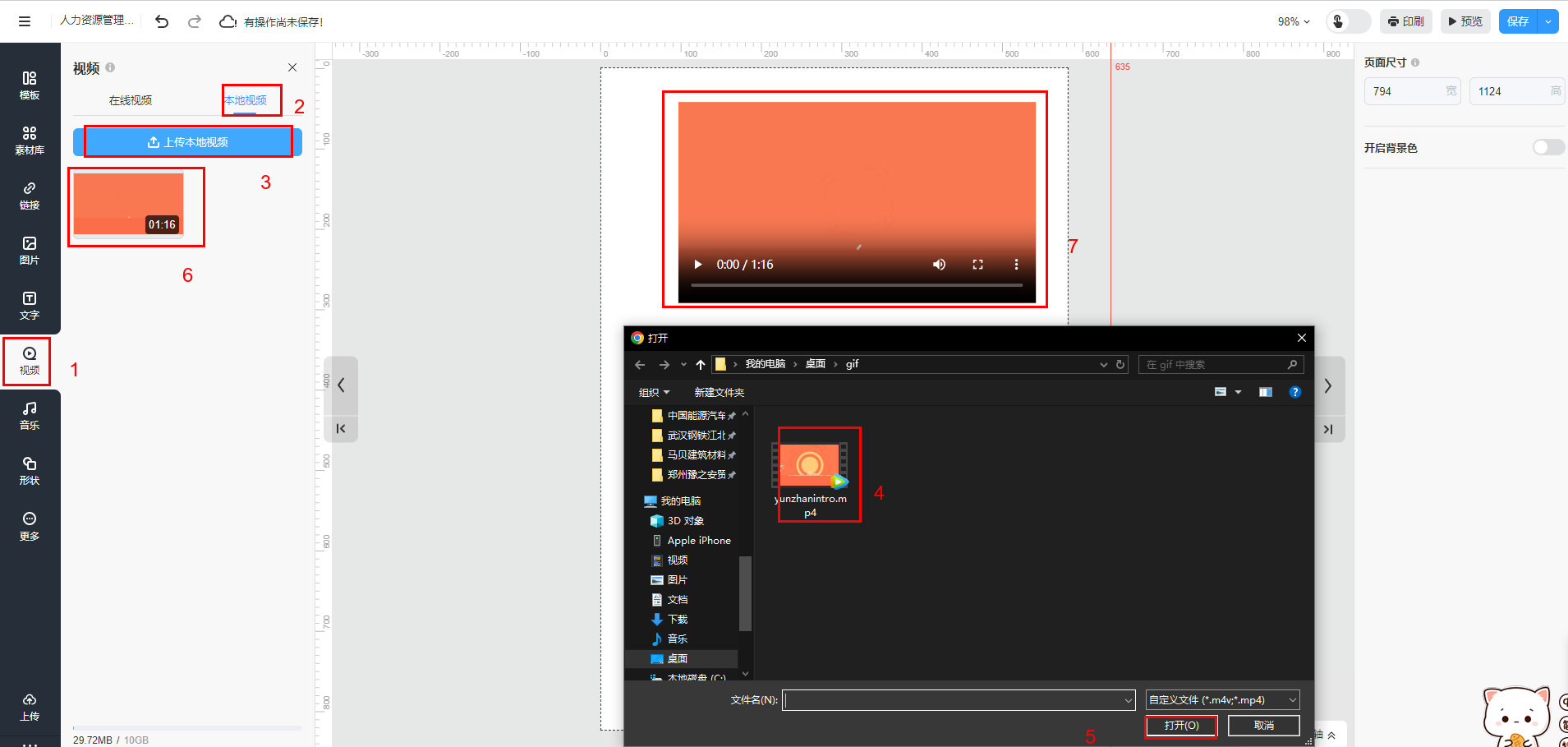This screenshot has width=1568, height=747.
Task: Select the 形状 shape tool
Action: 30,470
